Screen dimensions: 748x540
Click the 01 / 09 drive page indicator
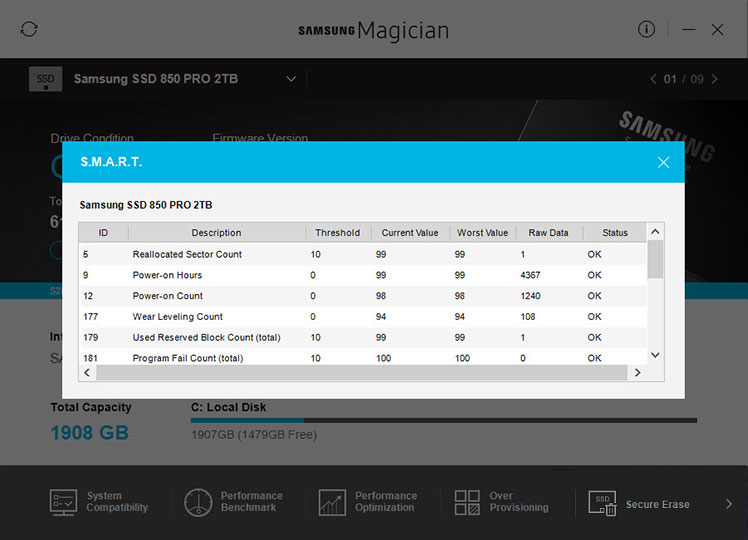[683, 79]
